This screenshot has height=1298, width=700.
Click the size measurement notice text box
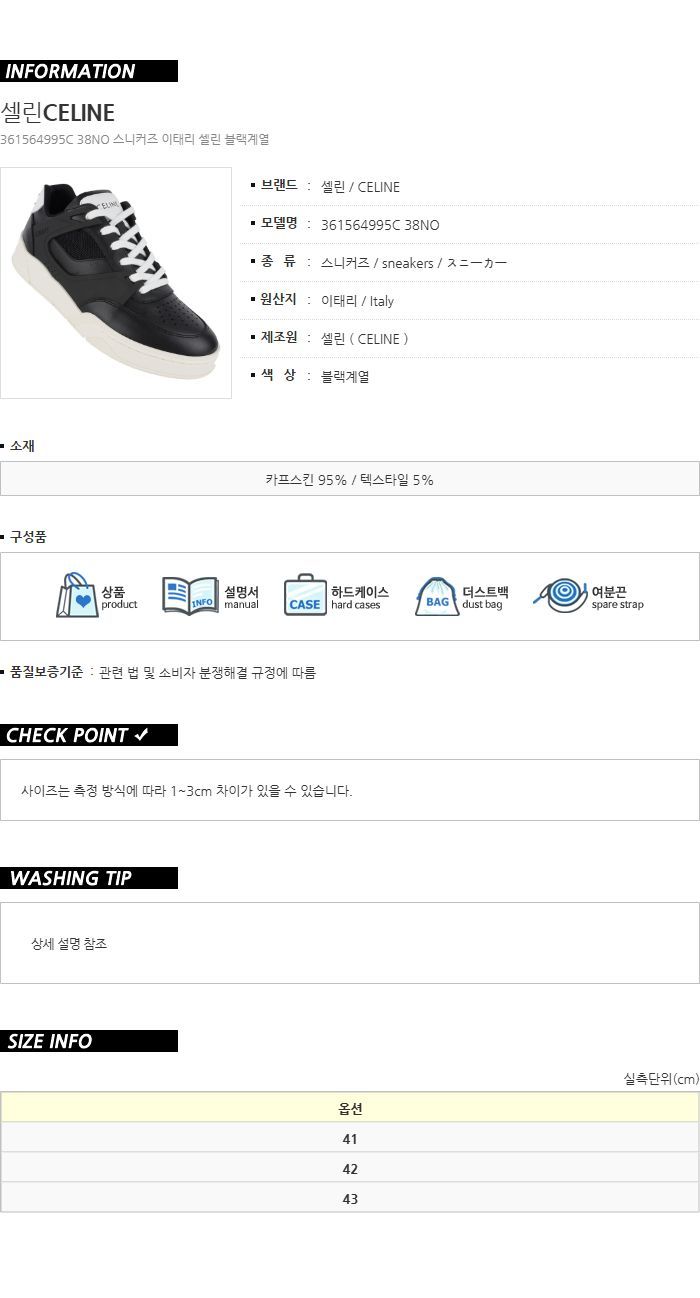point(350,790)
